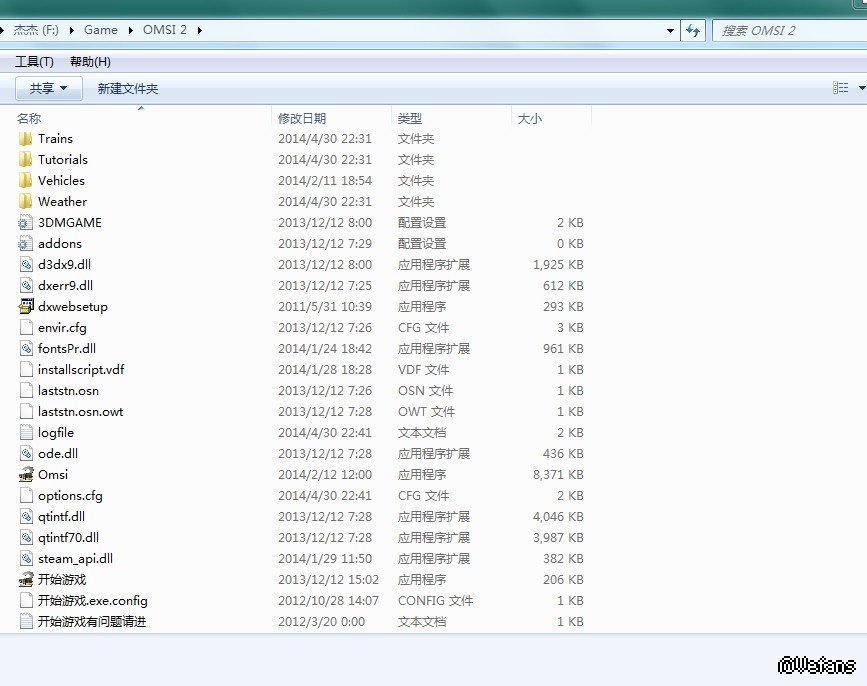This screenshot has height=686, width=867.
Task: Click the CONFIG 文件 type cell
Action: coord(435,601)
